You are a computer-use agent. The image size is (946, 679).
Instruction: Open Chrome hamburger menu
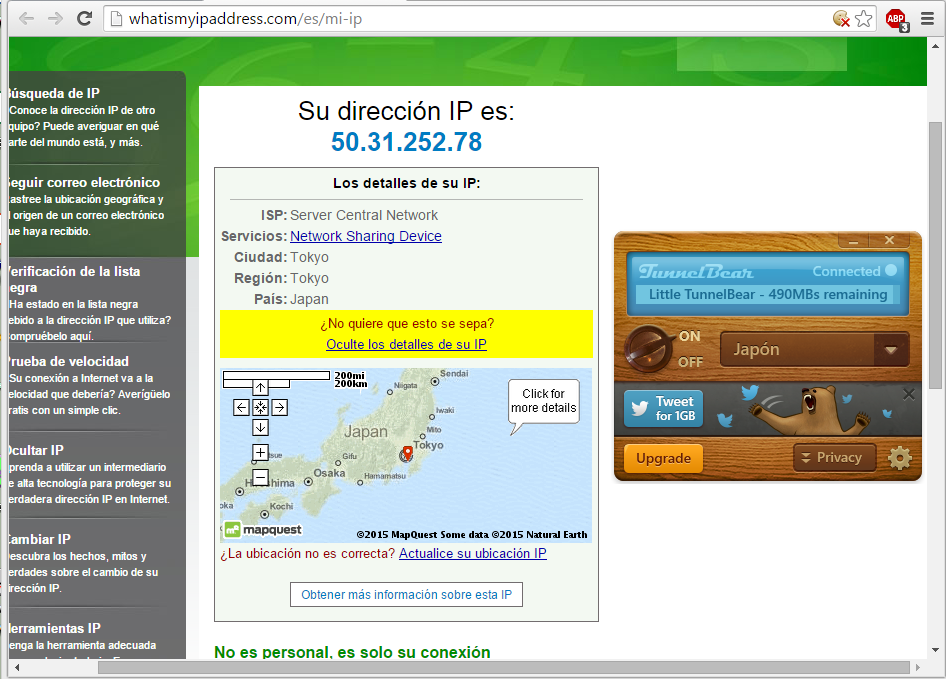[x=928, y=19]
